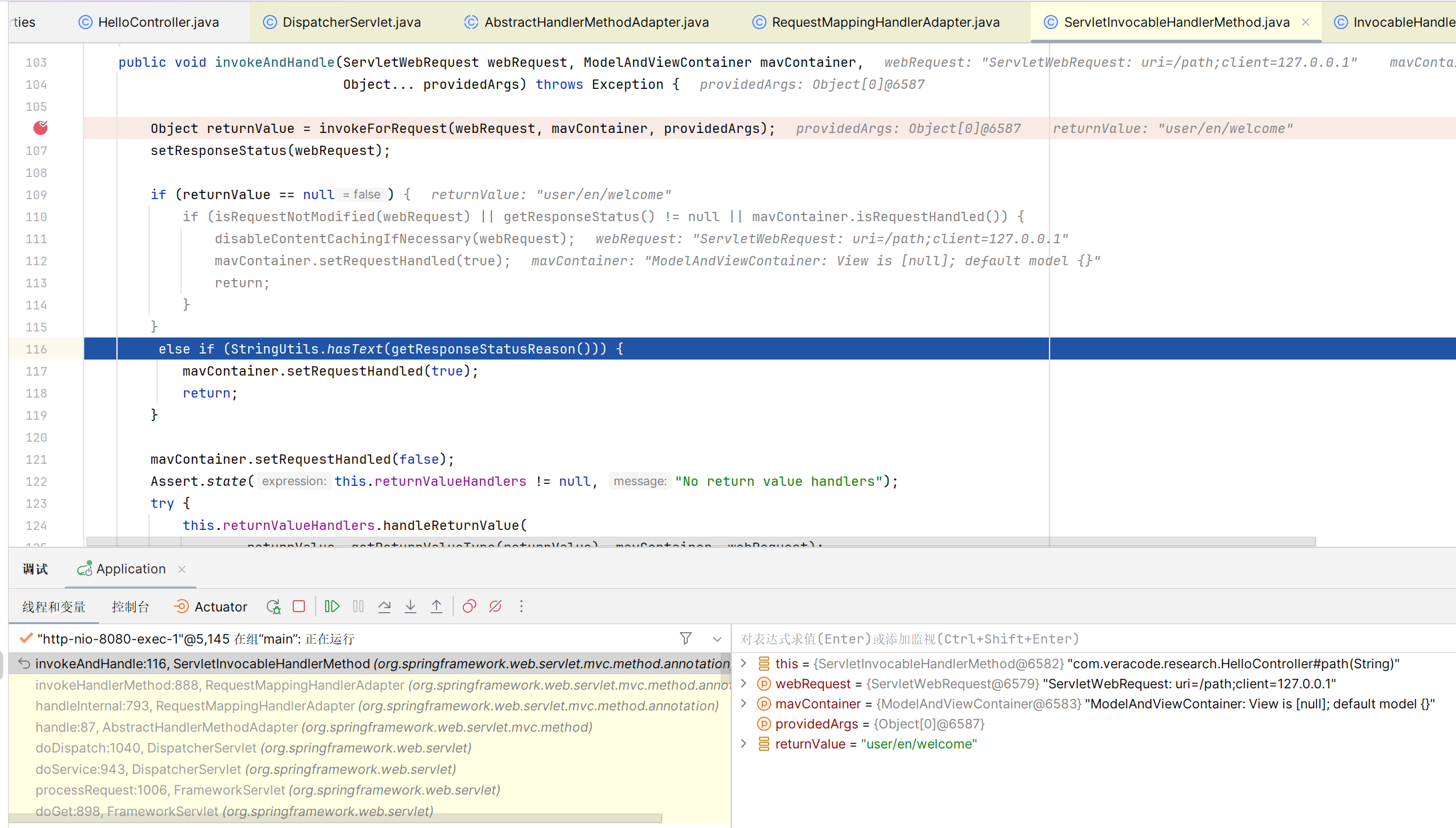Click the handleReturnValue call on line 124
Image resolution: width=1456 pixels, height=828 pixels.
tap(451, 525)
